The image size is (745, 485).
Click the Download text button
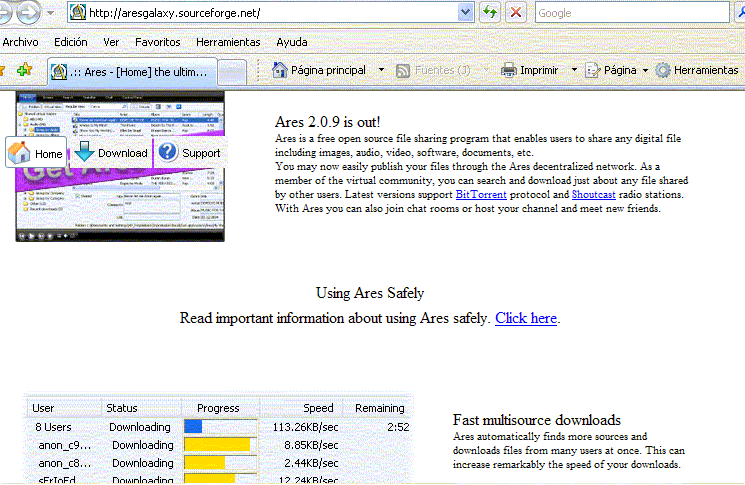[x=123, y=153]
